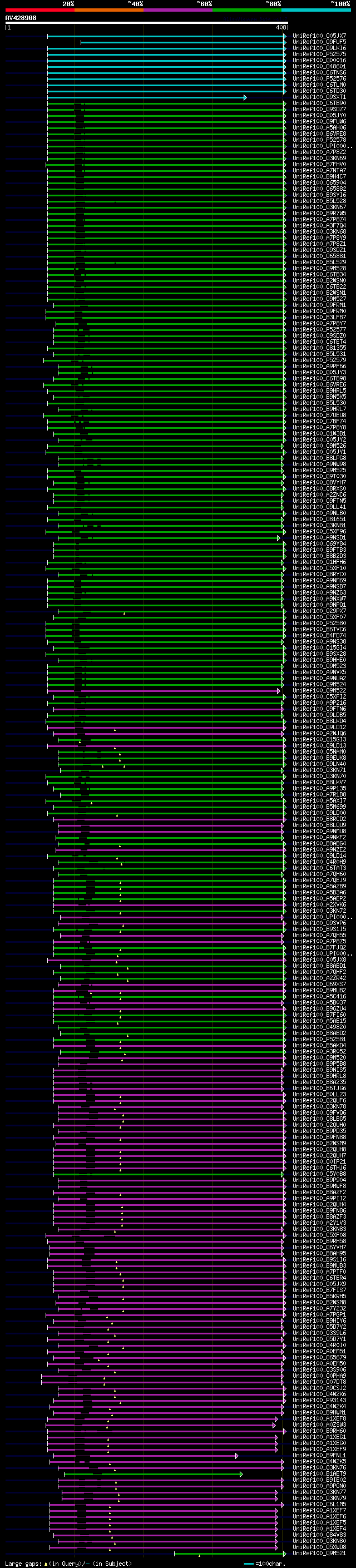
Task: Click label UniRef100_O65882
Action: tap(319, 189)
